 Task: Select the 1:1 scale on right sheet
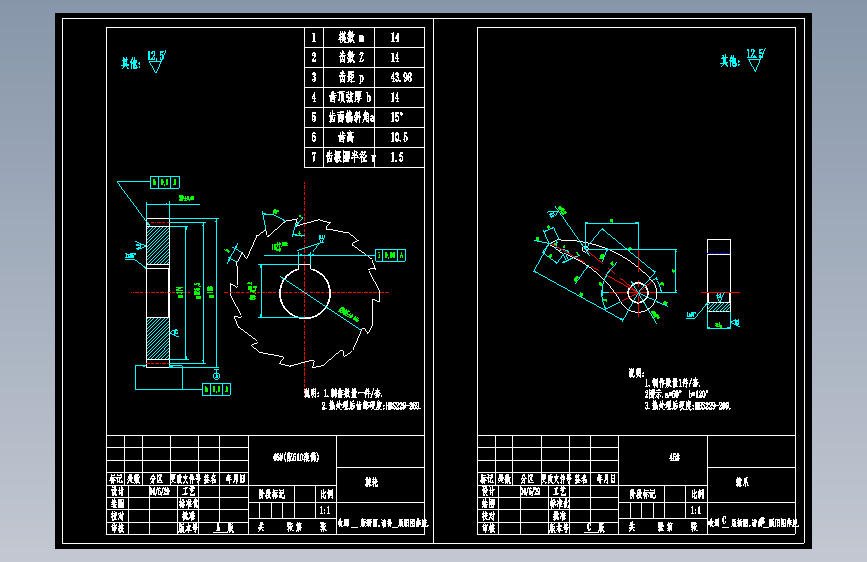[x=696, y=511]
